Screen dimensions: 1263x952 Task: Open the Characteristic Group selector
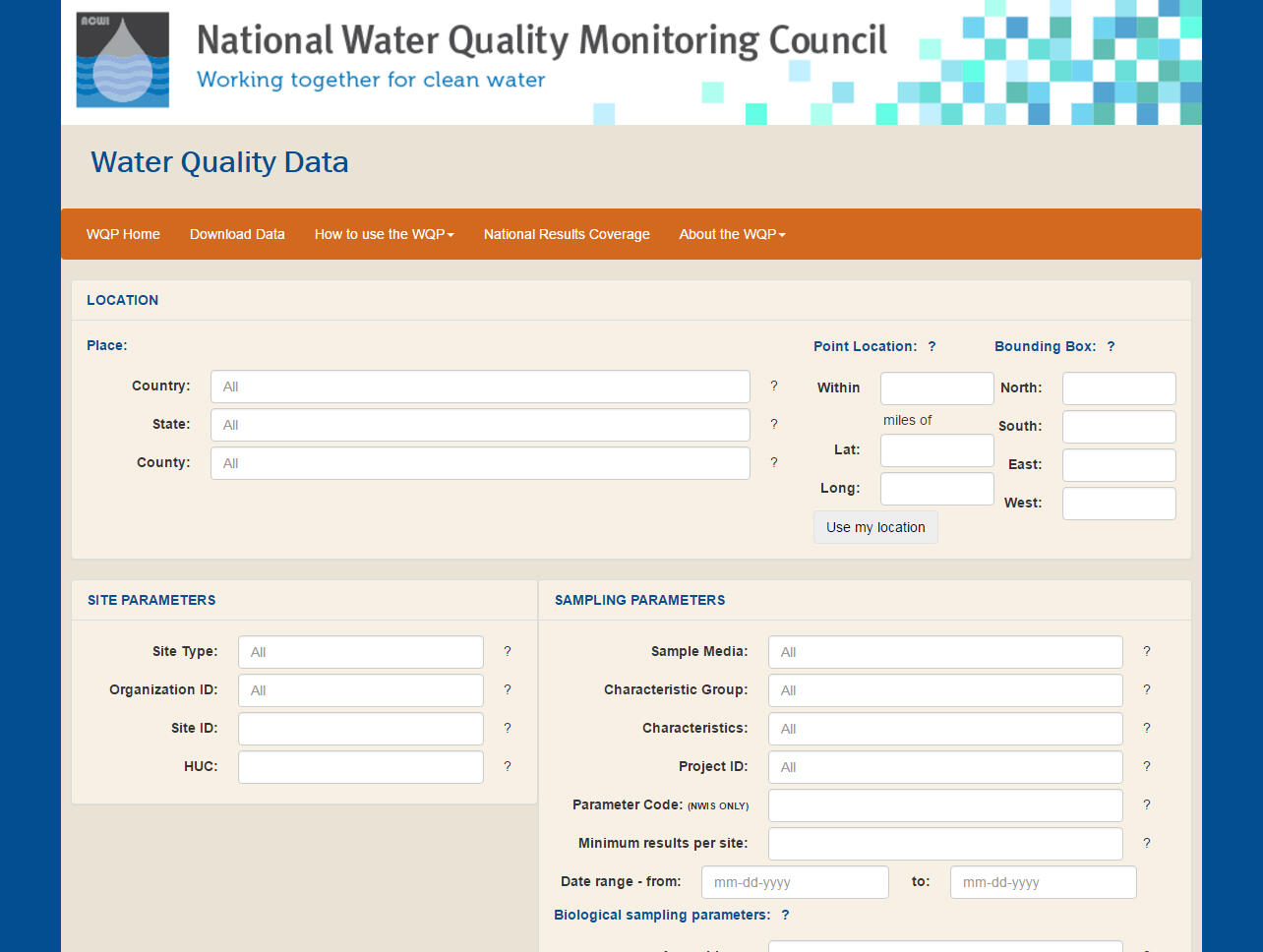[943, 689]
